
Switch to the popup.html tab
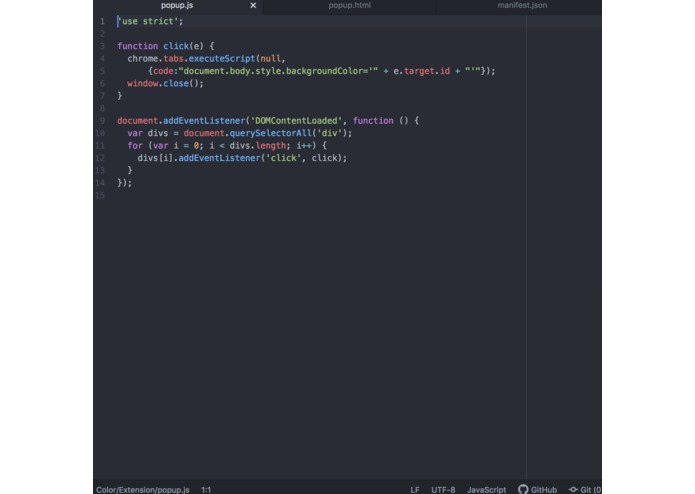349,5
